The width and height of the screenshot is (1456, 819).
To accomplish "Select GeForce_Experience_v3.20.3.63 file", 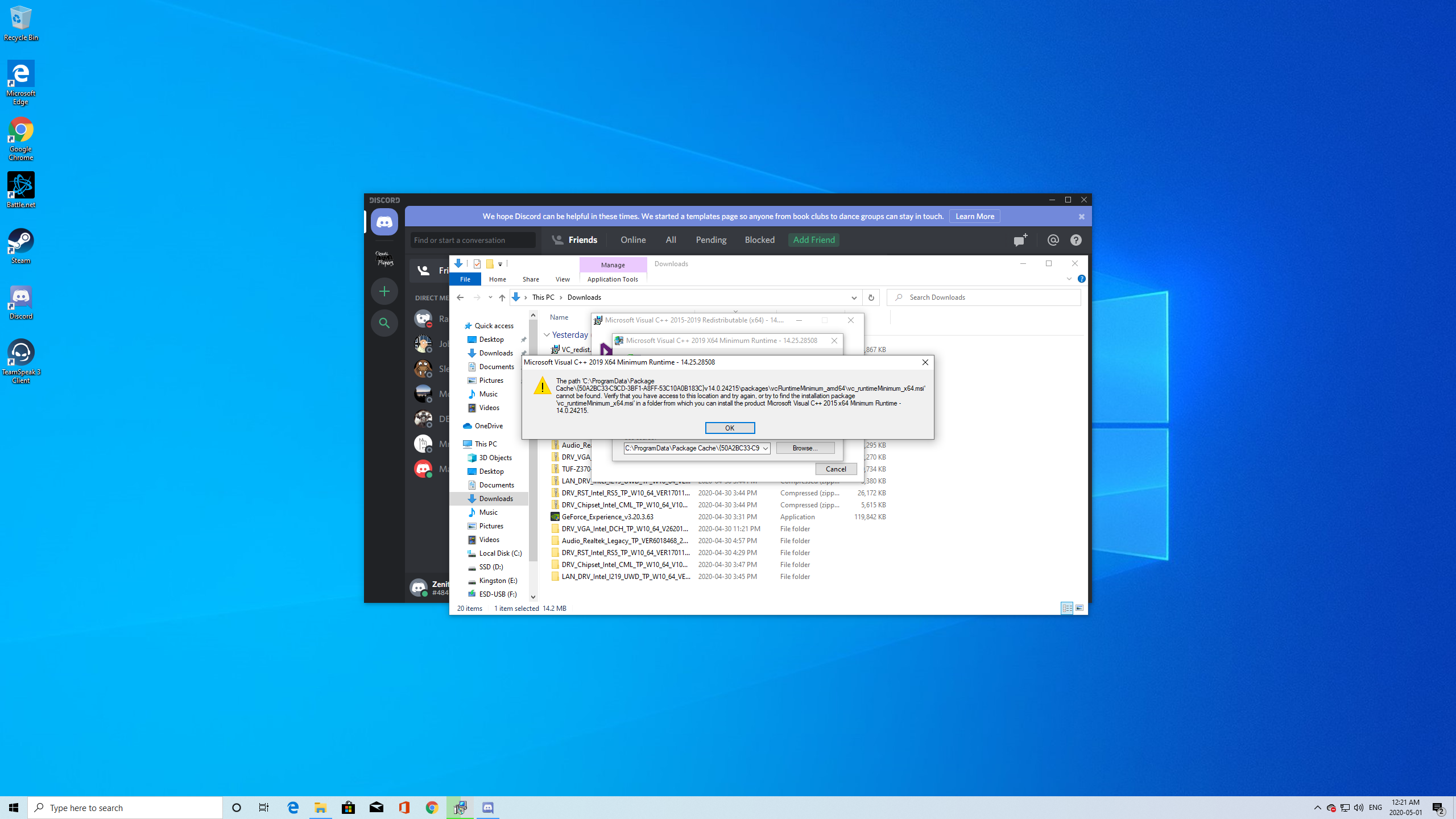I will click(x=607, y=517).
